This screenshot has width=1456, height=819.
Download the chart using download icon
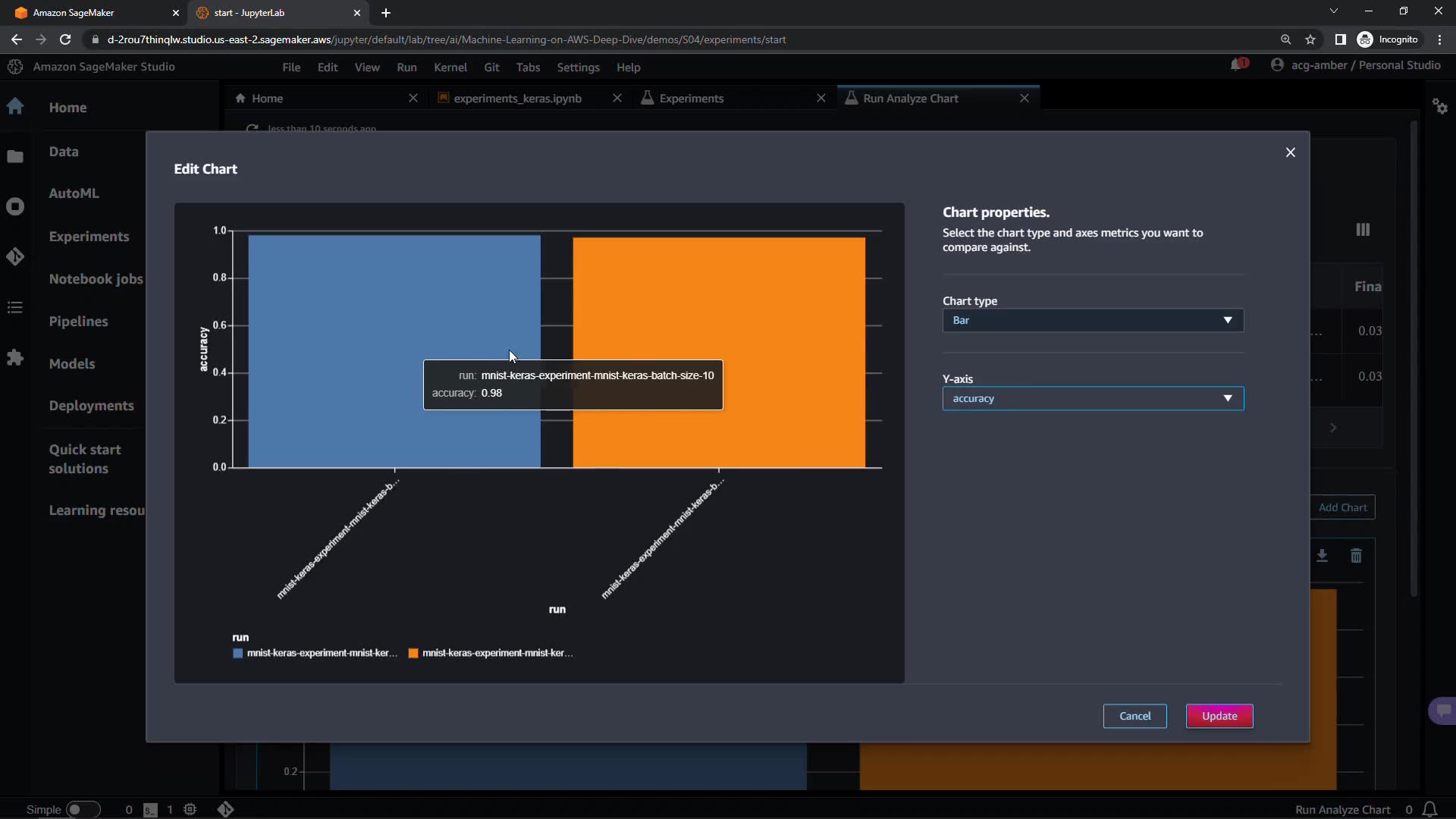click(1322, 556)
